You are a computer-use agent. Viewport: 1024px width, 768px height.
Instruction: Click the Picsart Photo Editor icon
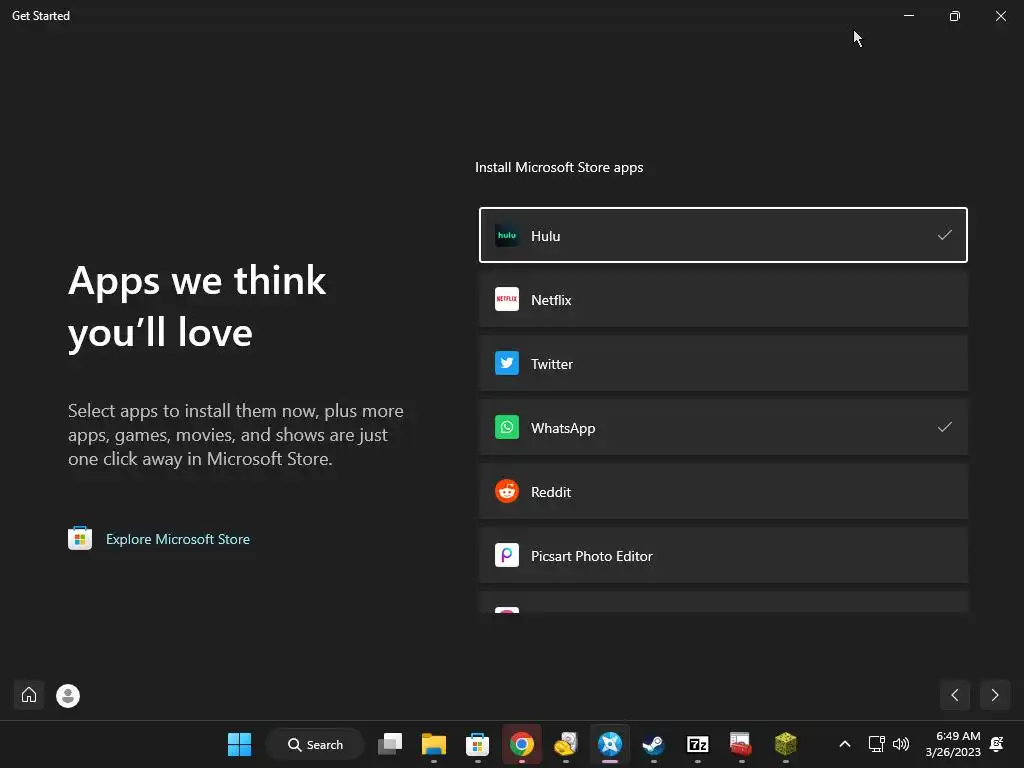tap(507, 555)
